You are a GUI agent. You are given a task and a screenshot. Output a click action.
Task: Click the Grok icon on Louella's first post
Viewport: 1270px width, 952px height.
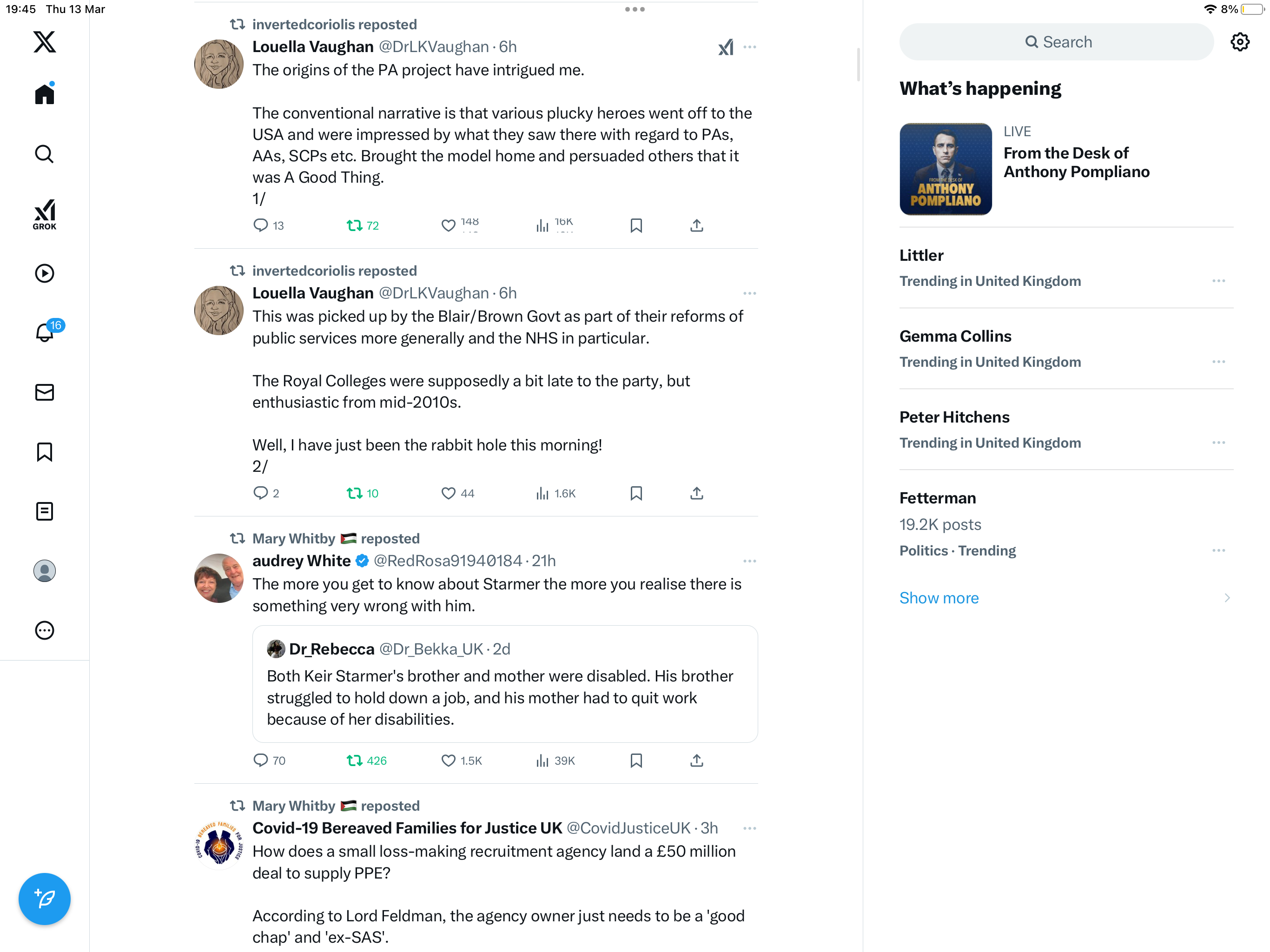(726, 47)
